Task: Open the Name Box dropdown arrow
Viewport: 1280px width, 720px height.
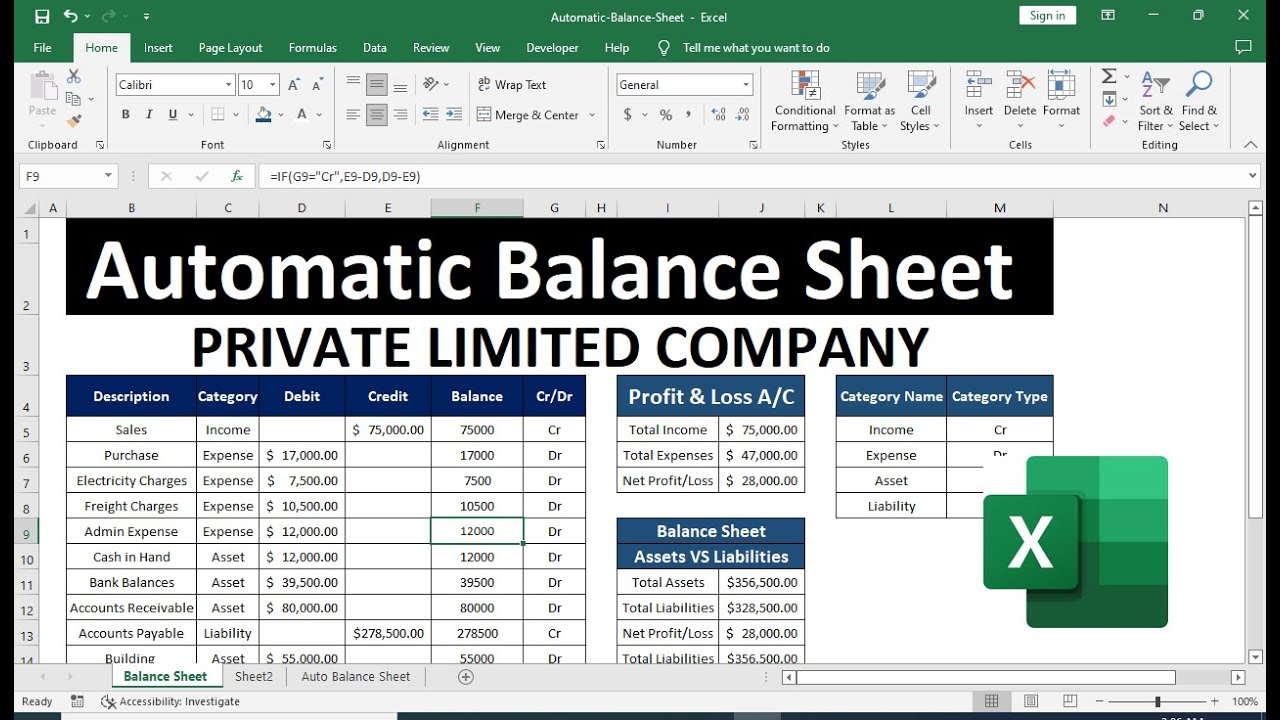Action: 108,176
